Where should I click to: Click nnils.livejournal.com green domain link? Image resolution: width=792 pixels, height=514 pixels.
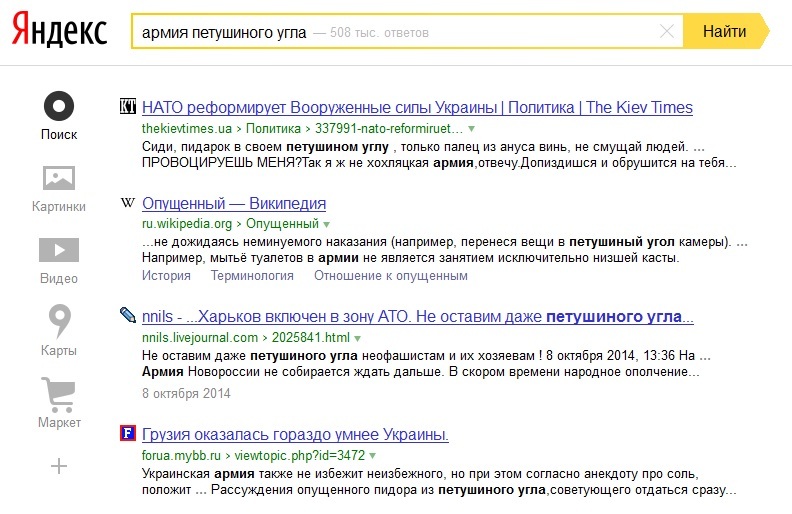tap(200, 337)
